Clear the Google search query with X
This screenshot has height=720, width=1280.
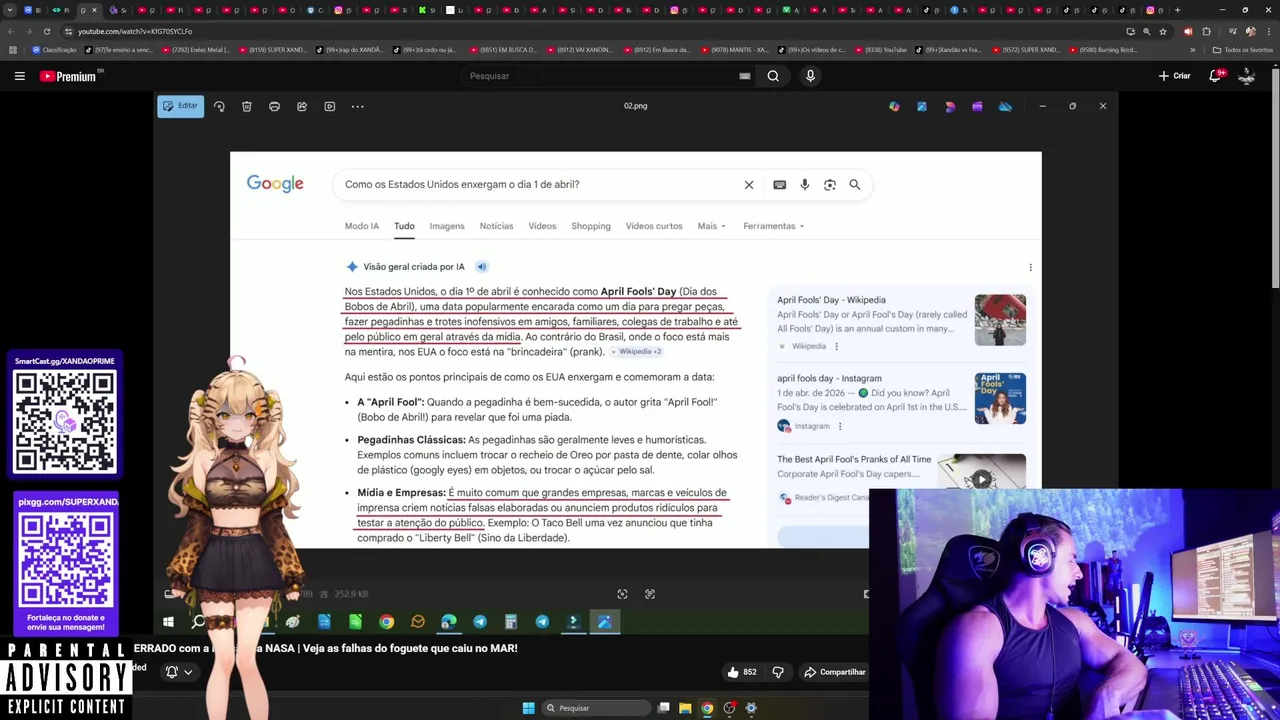click(x=749, y=184)
